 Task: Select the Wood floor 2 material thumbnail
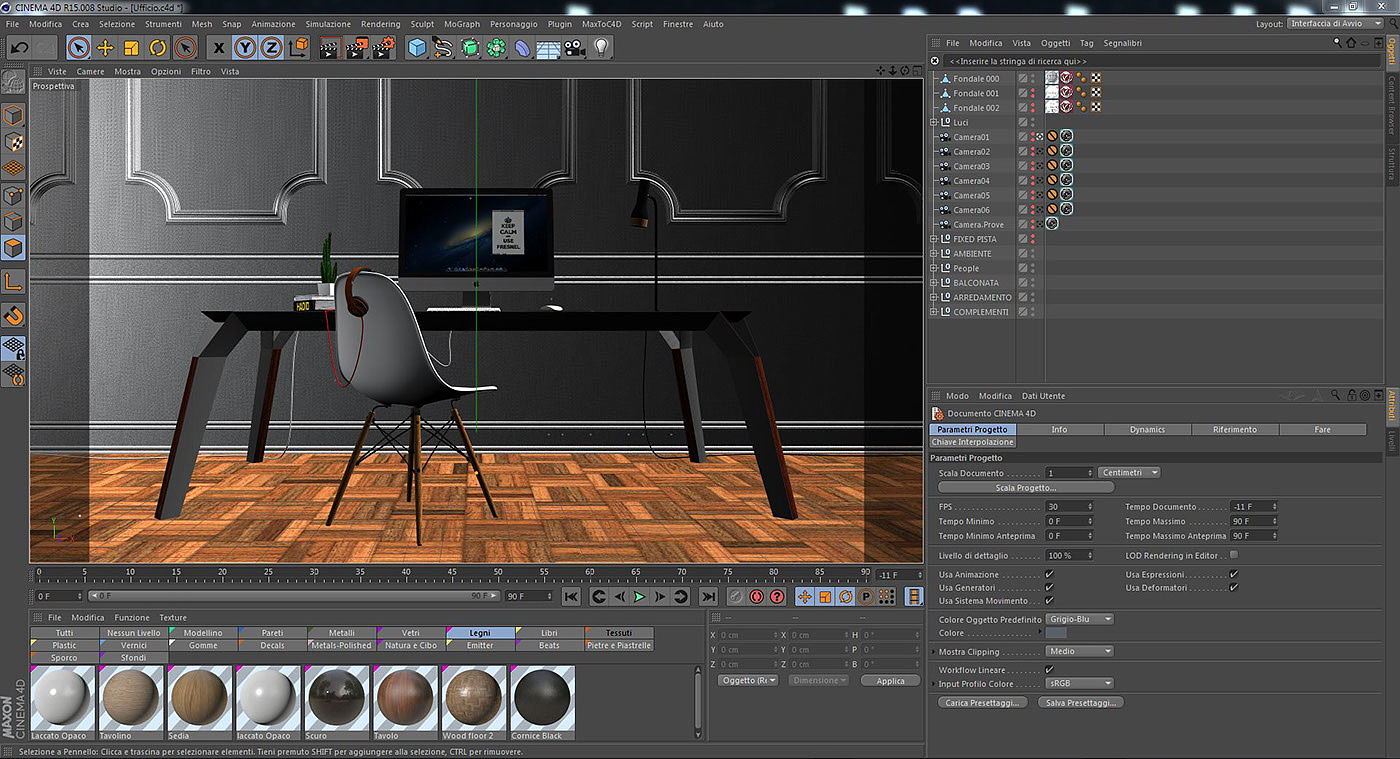click(475, 698)
